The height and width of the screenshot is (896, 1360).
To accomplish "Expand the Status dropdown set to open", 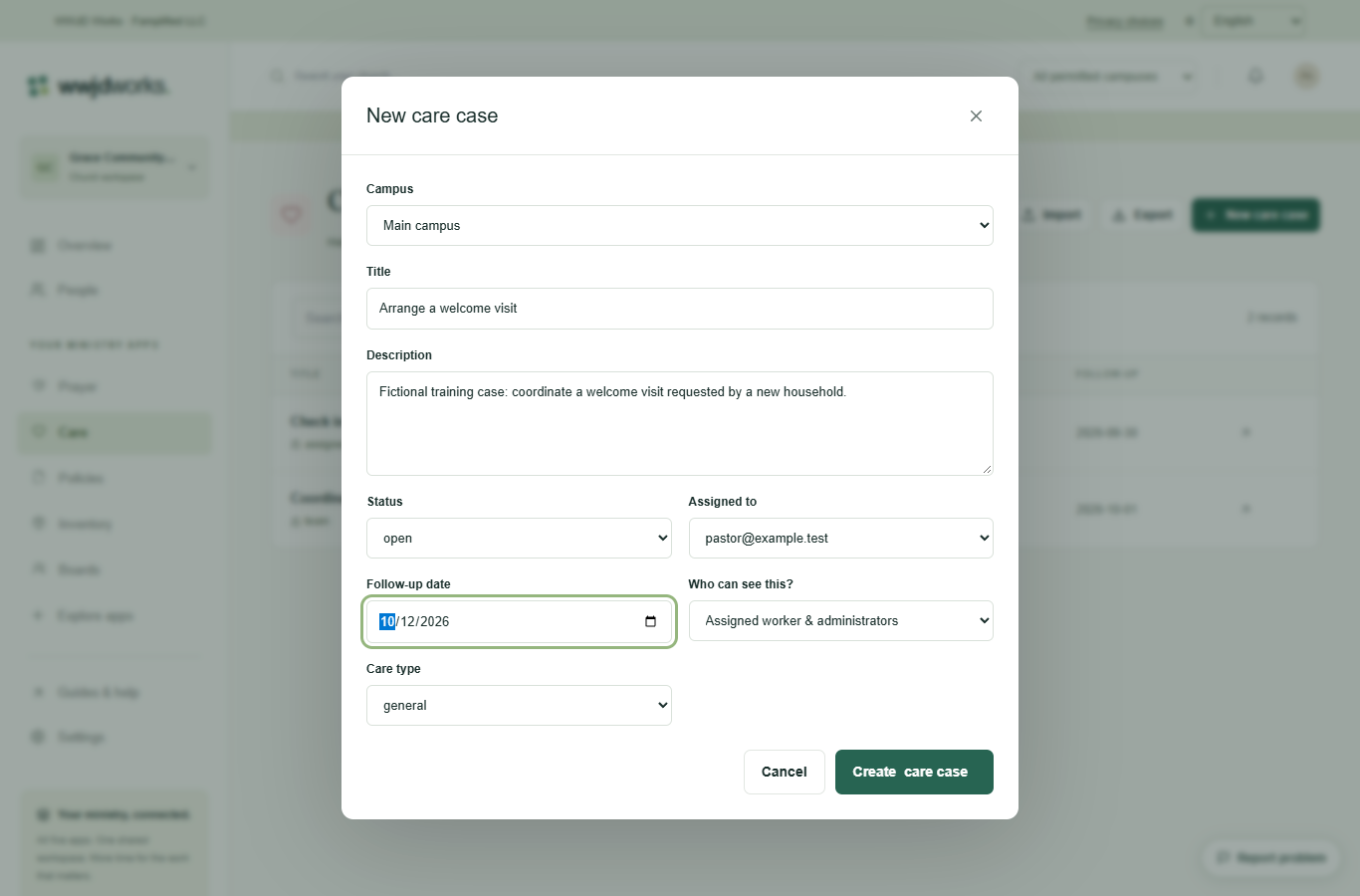I will (x=519, y=539).
